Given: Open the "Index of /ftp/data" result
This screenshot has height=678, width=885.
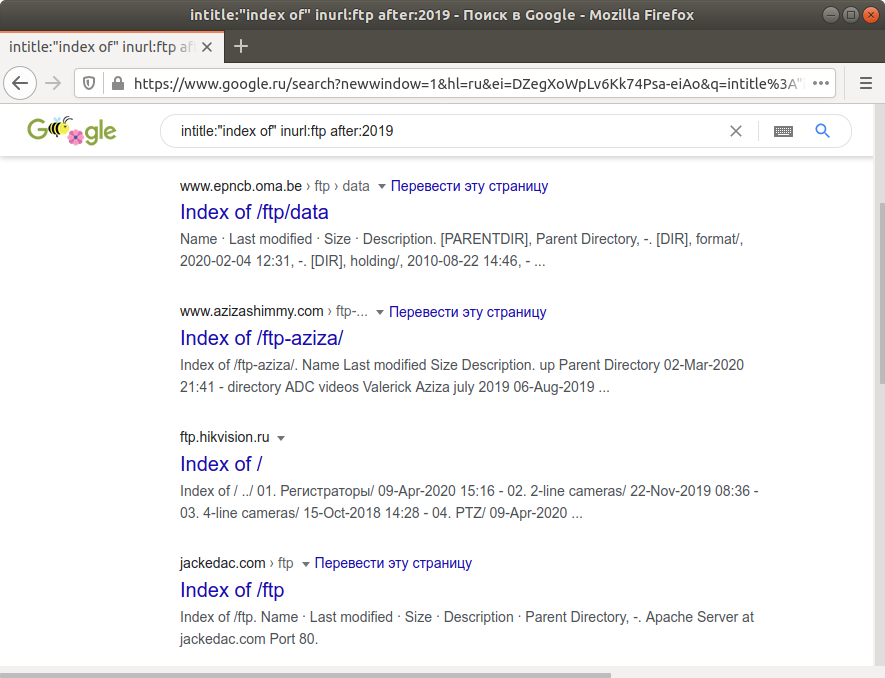Looking at the screenshot, I should click(x=254, y=212).
